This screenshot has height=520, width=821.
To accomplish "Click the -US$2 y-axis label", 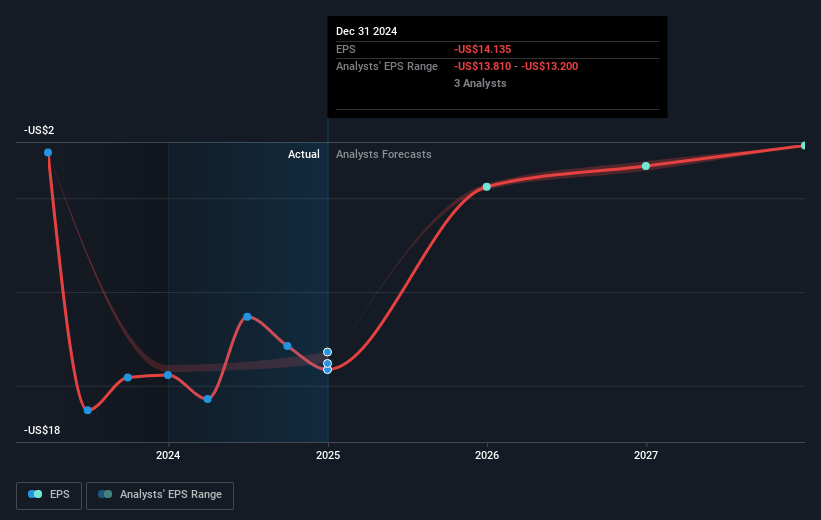I will [39, 130].
